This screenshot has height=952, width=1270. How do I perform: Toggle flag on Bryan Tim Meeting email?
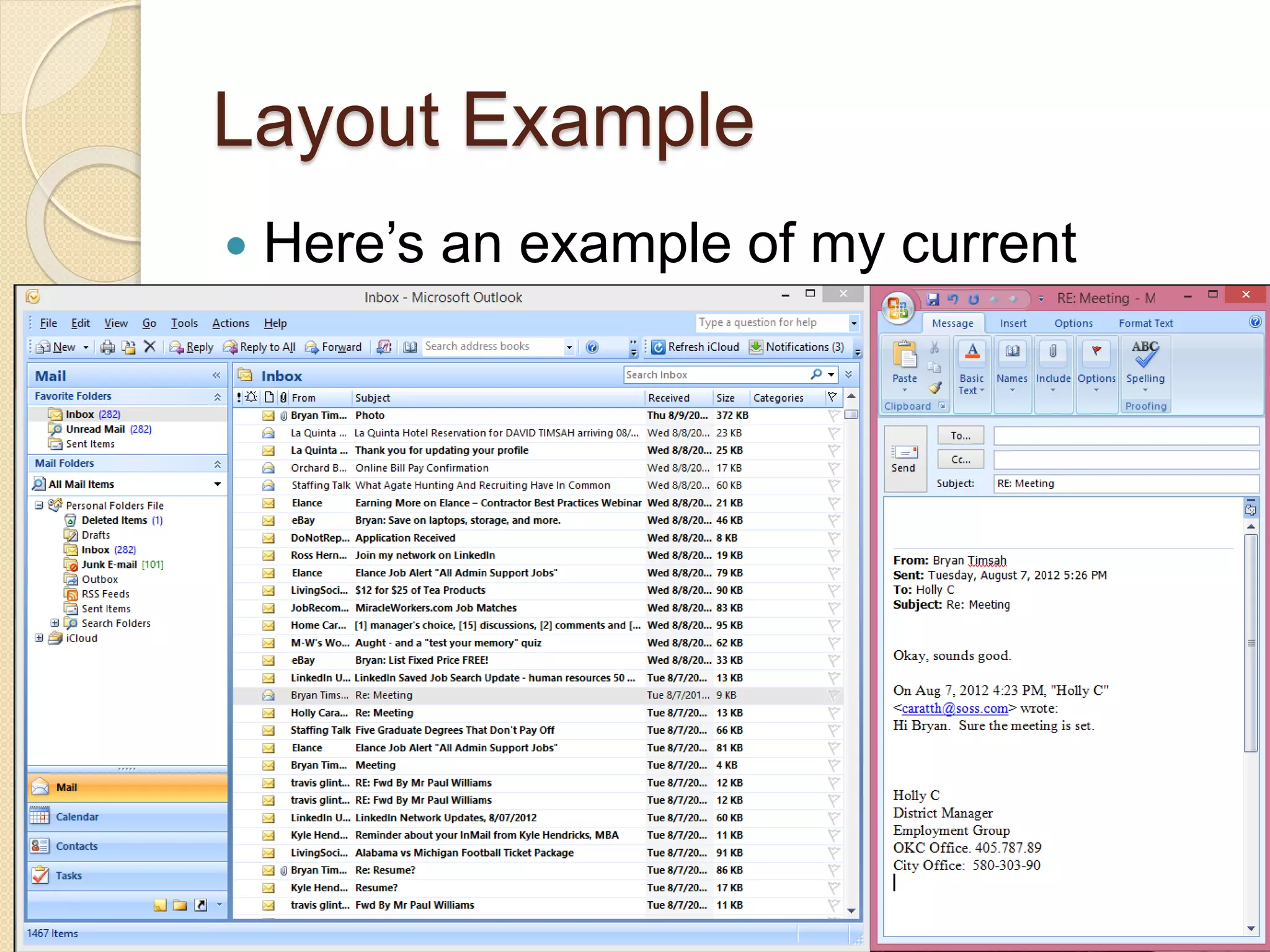[x=833, y=765]
